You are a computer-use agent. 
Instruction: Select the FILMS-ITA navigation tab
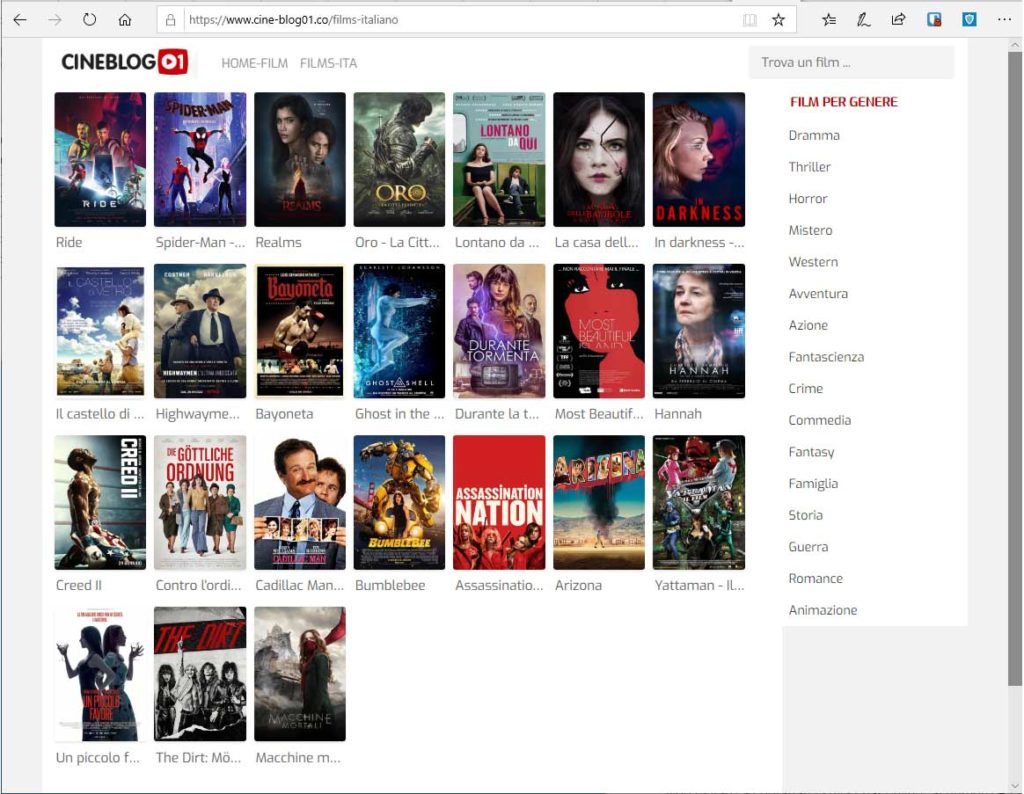coord(328,63)
